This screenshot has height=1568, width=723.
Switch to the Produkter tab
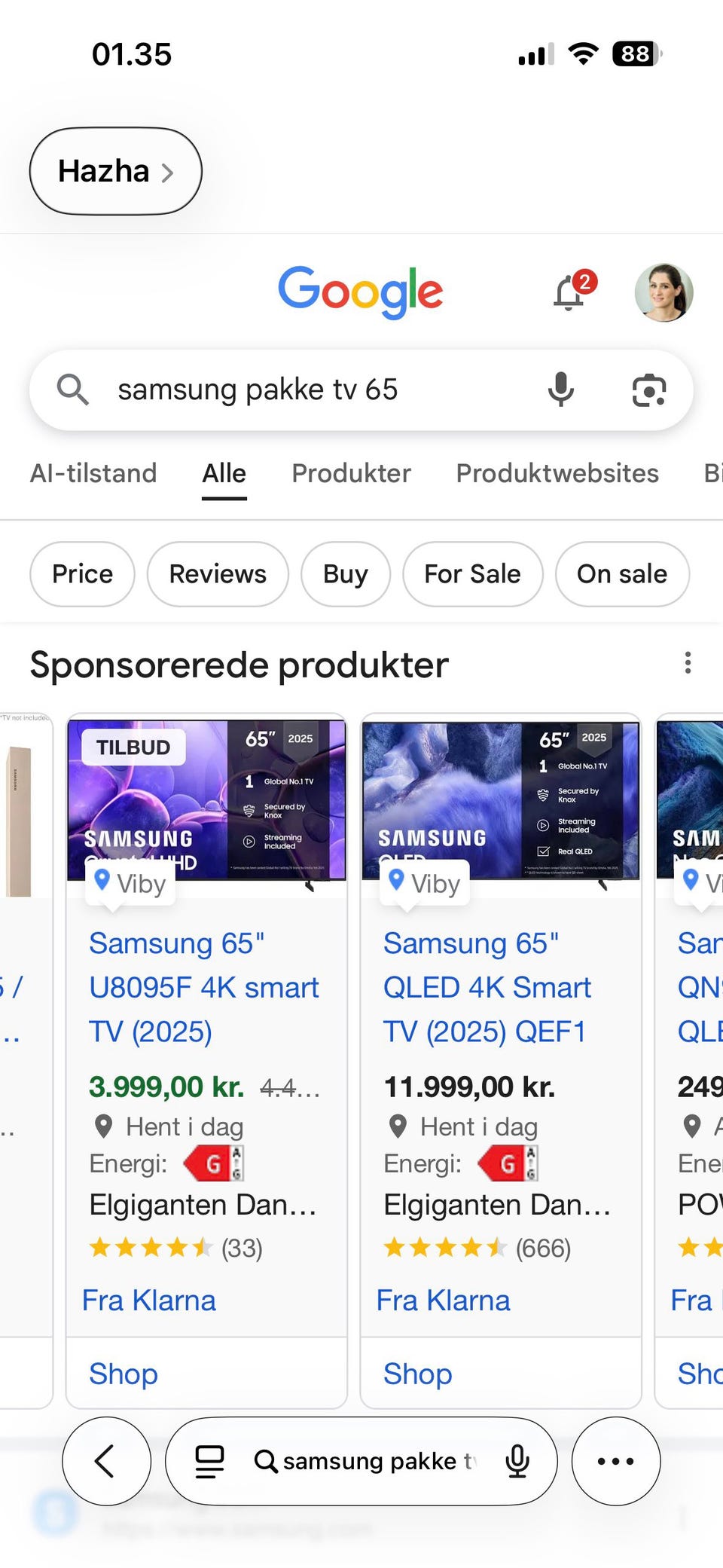coord(351,473)
